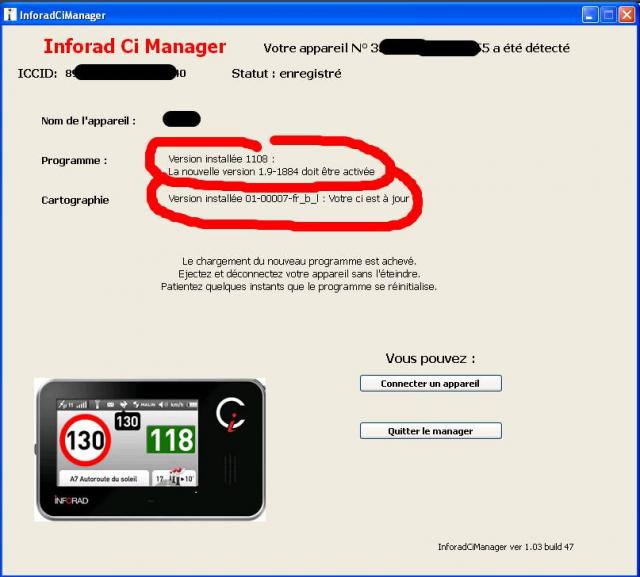
Task: Click Votre appareil N° détecté message
Action: coord(416,48)
